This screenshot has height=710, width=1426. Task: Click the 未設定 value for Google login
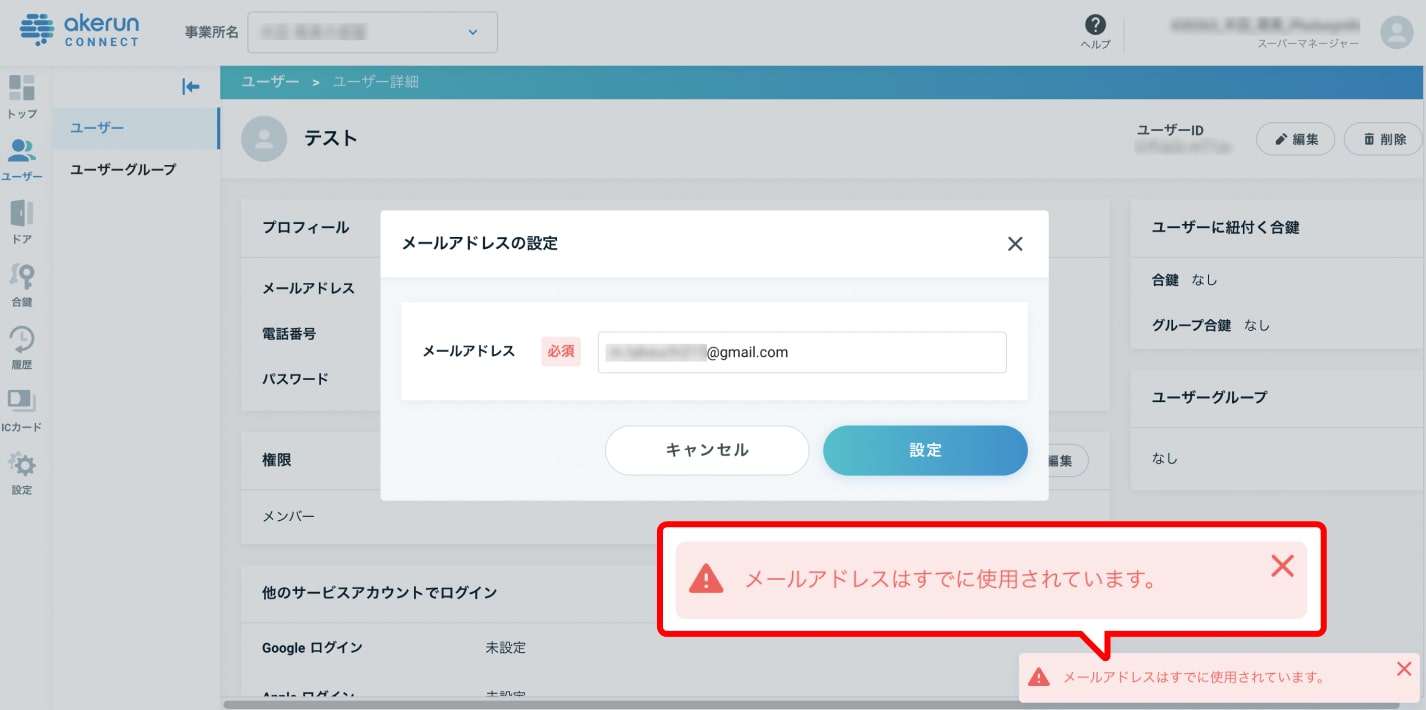coord(505,647)
